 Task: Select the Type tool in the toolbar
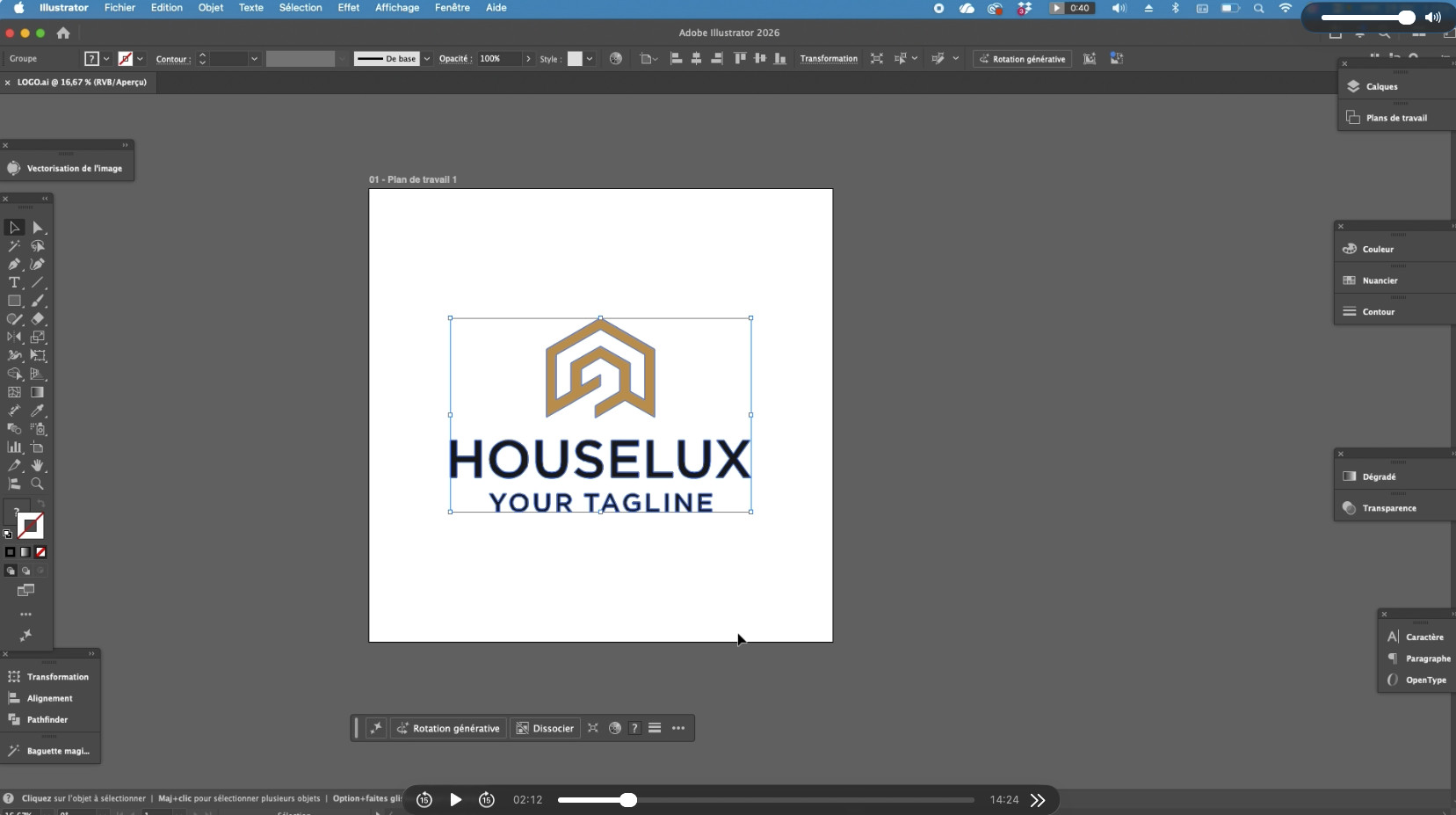[x=14, y=282]
